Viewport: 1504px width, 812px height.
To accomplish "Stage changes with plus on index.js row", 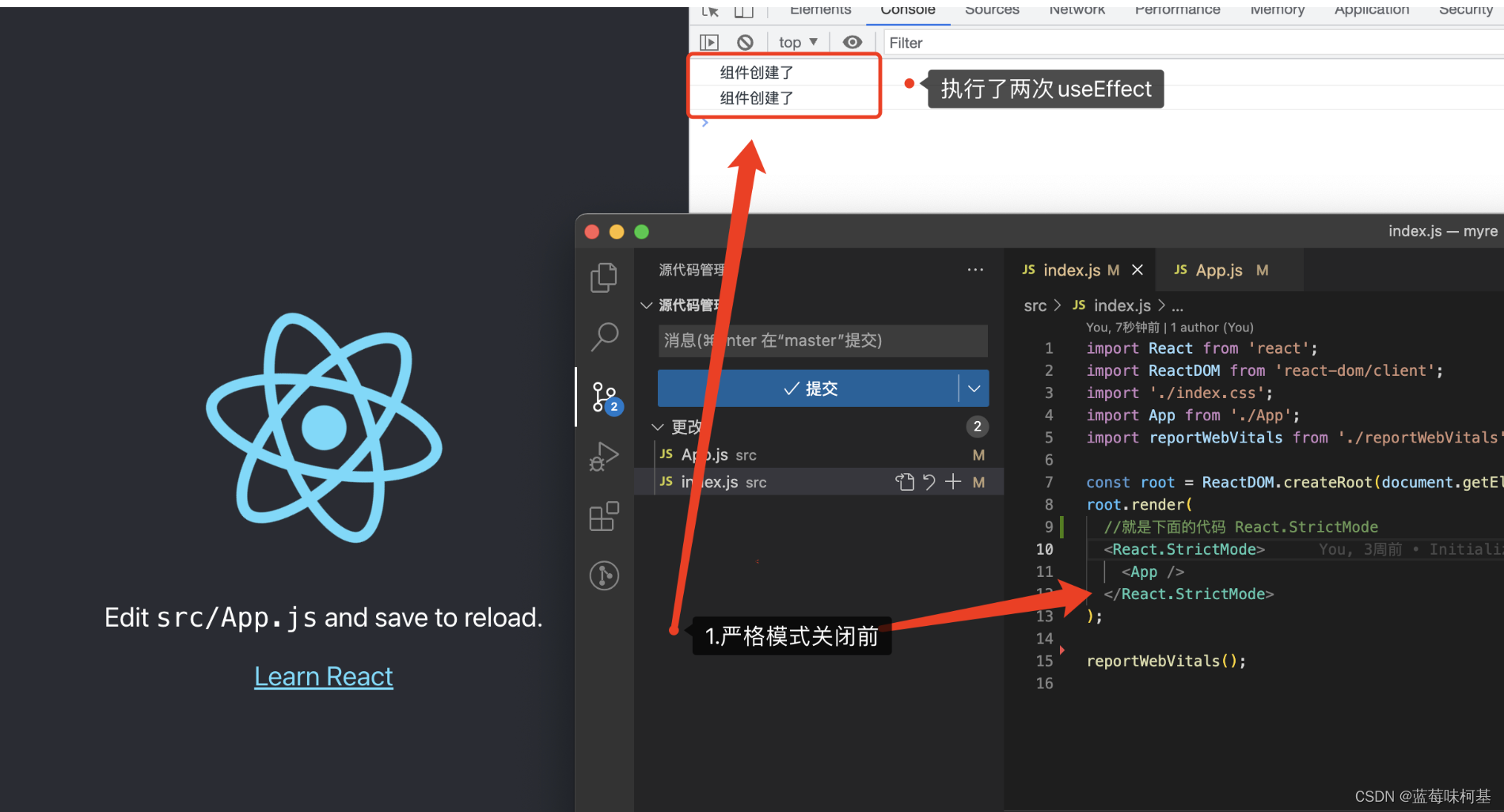I will point(953,481).
